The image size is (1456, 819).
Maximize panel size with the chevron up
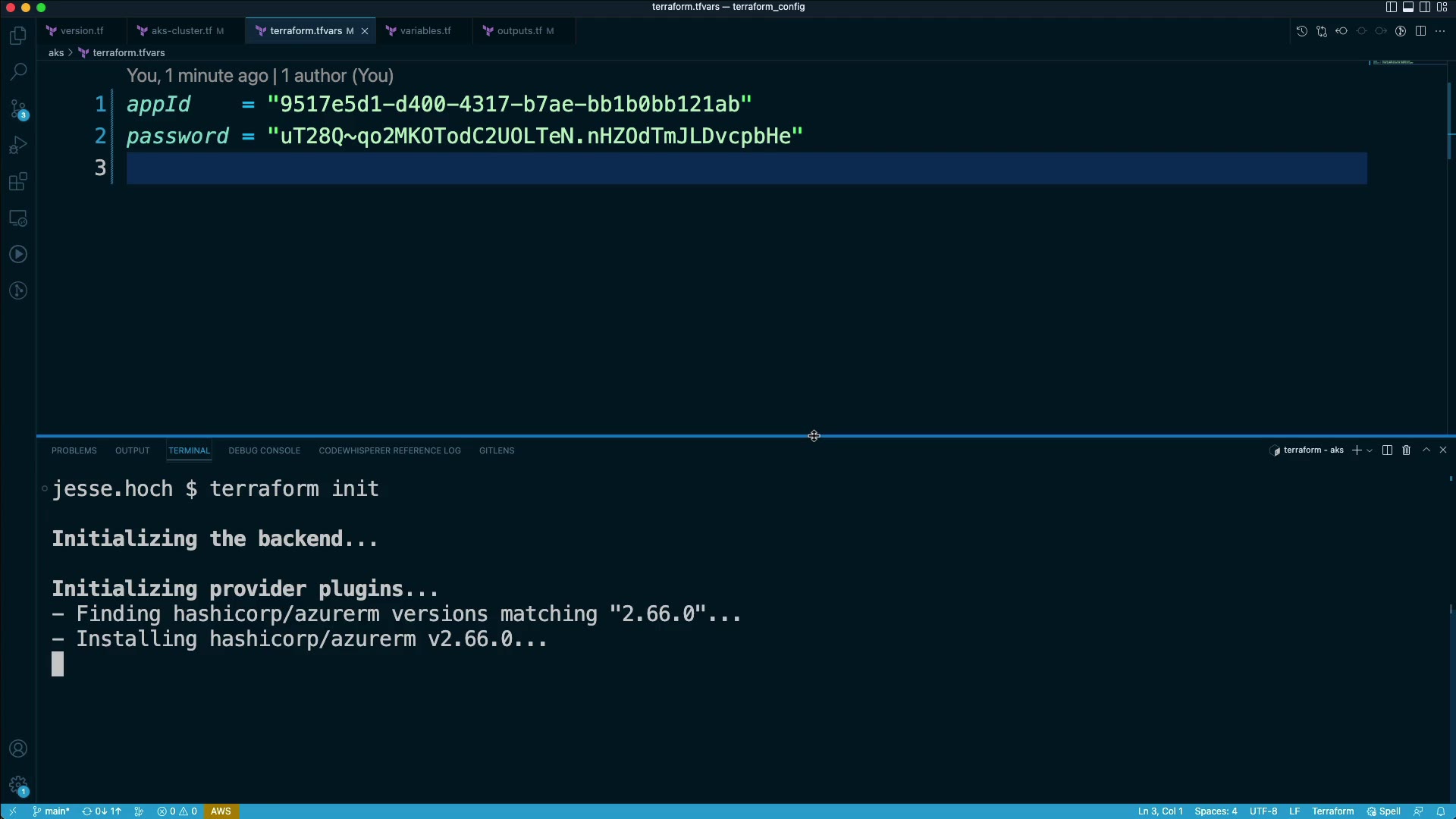click(x=1426, y=450)
